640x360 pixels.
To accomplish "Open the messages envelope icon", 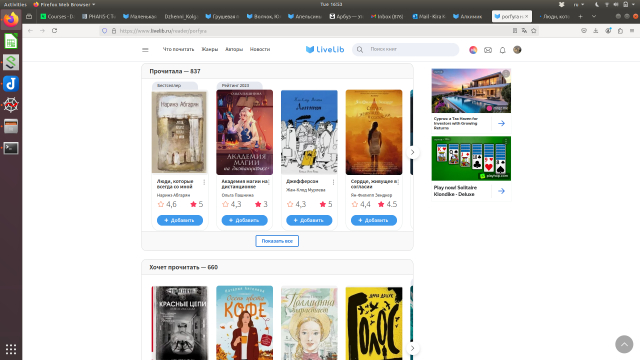I will [x=488, y=50].
